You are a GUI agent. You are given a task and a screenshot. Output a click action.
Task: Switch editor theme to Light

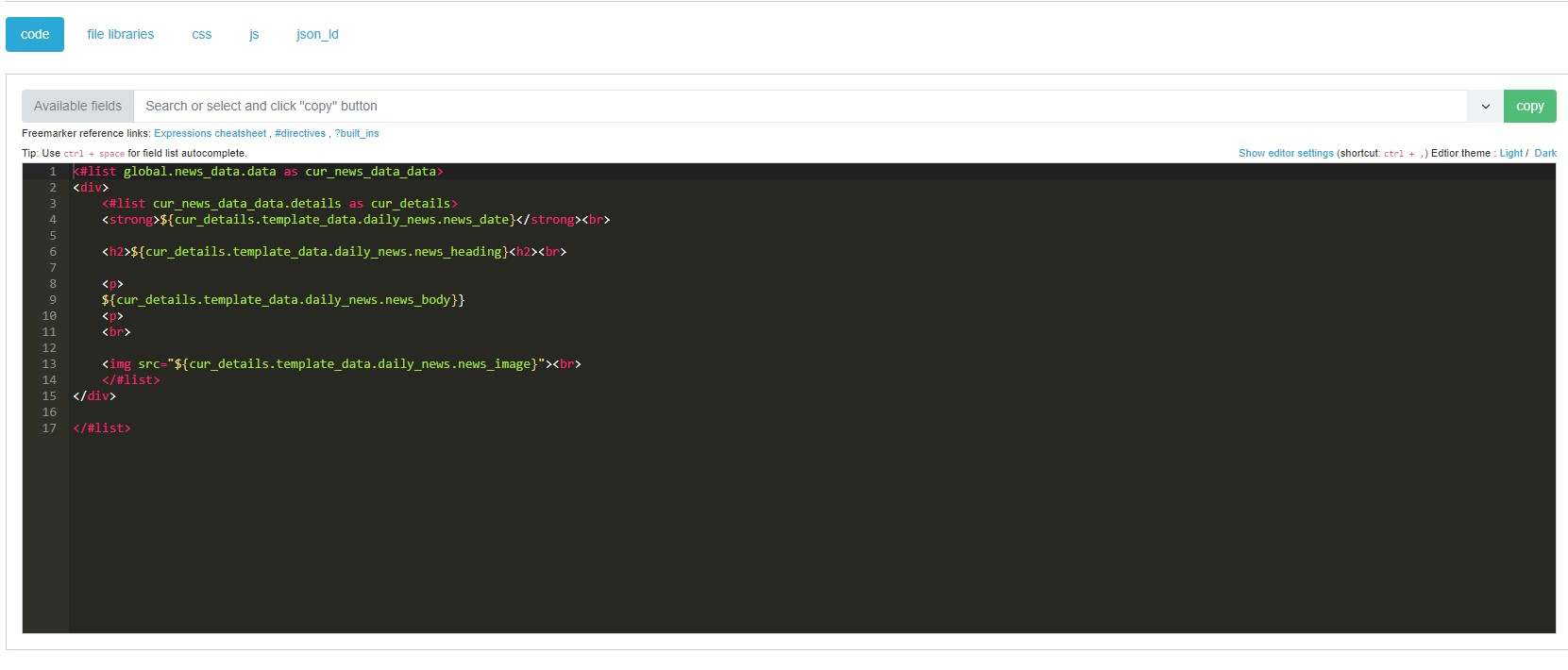1510,153
